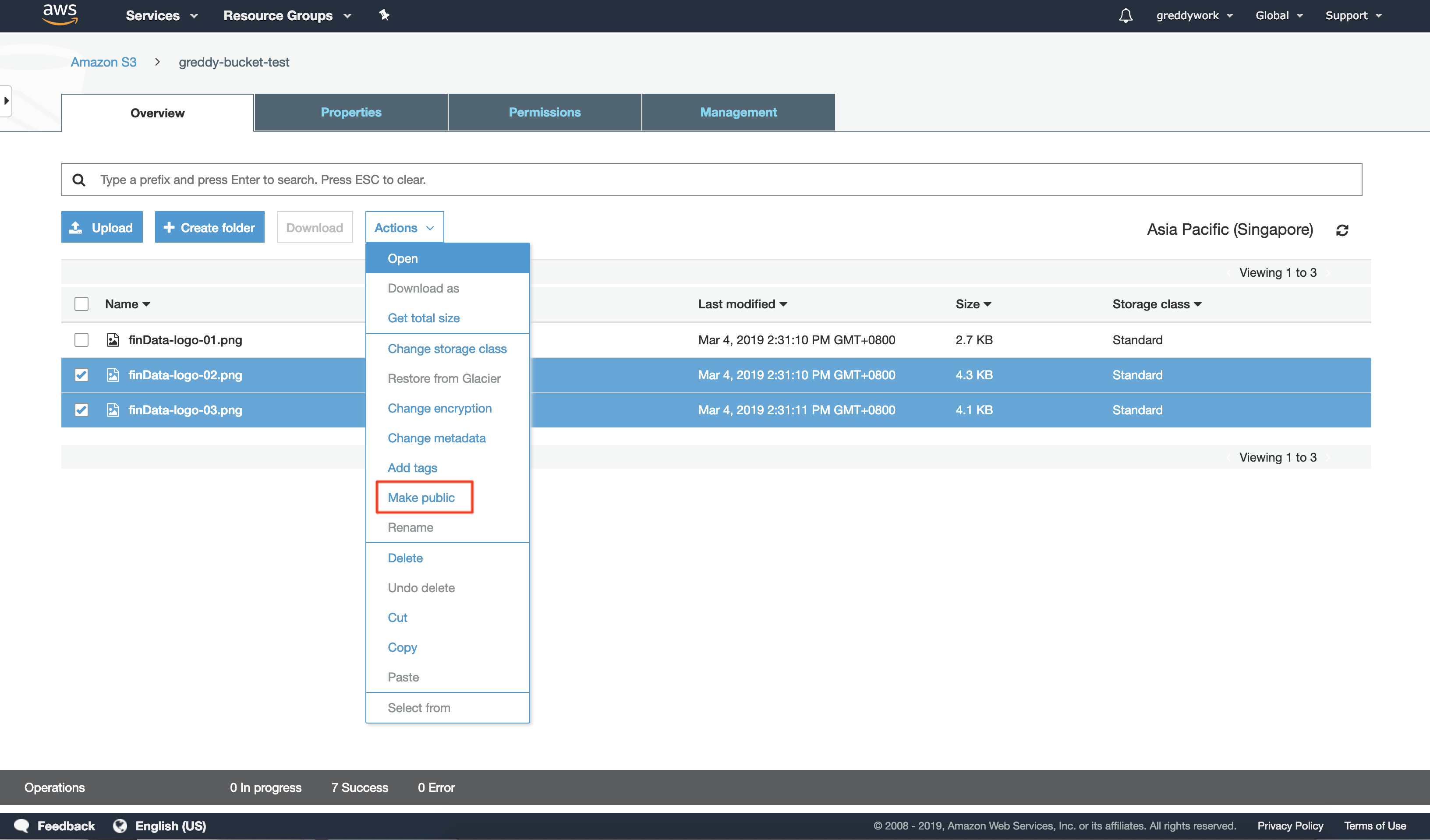Image resolution: width=1430 pixels, height=840 pixels.
Task: Click the Upload button
Action: click(x=102, y=227)
